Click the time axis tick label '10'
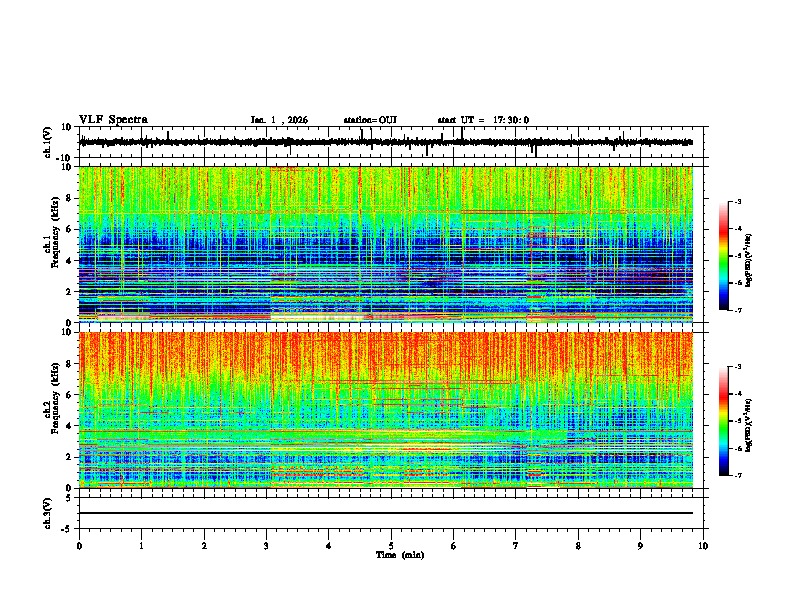 pos(703,546)
